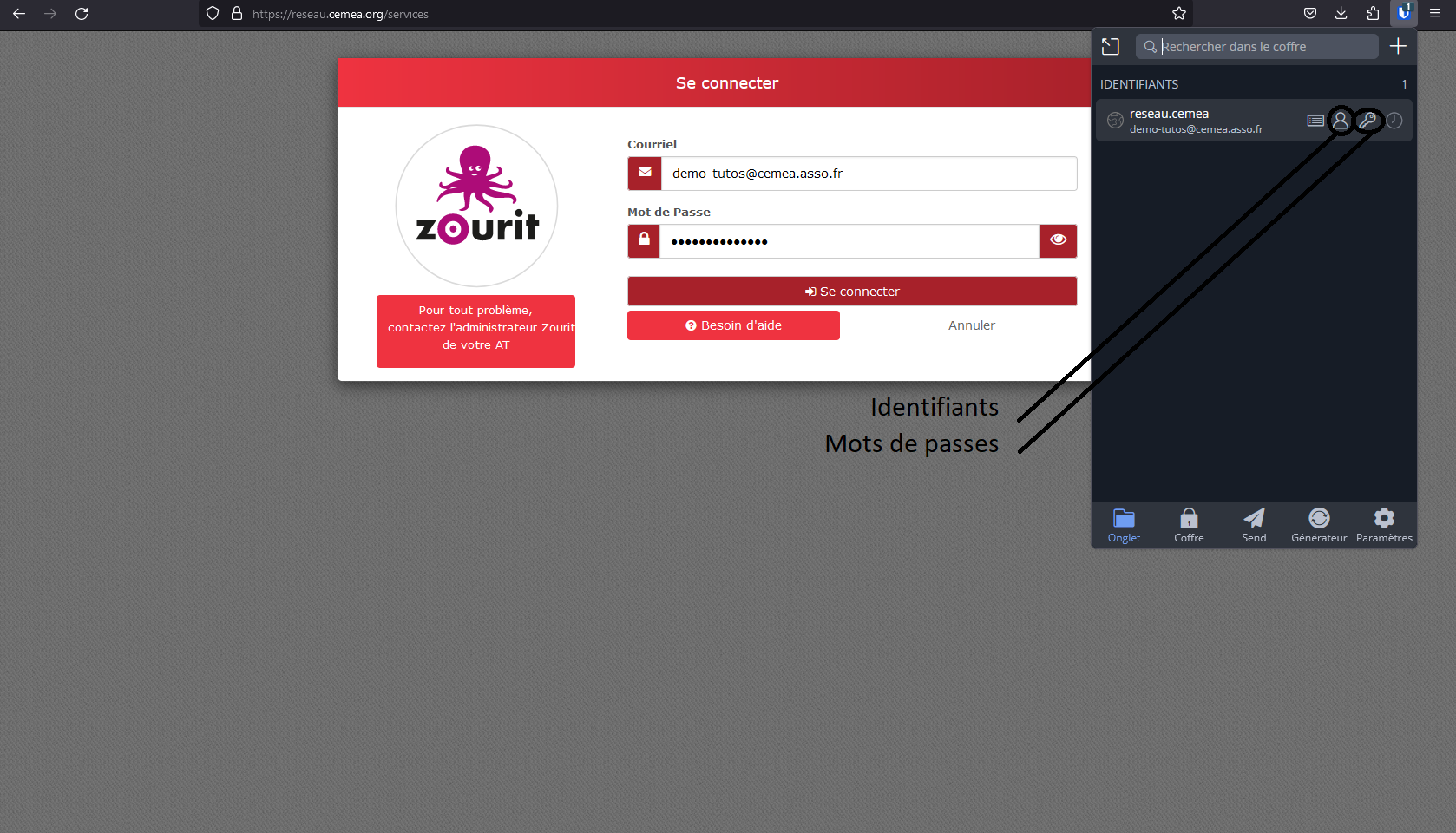This screenshot has width=1456, height=833.
Task: Click the Mot de Passe input field
Action: [849, 241]
